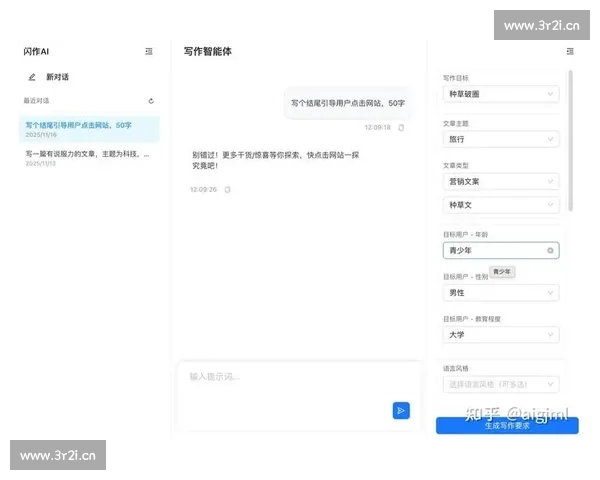
Task: Click the 最近对话 label
Action: [36, 101]
